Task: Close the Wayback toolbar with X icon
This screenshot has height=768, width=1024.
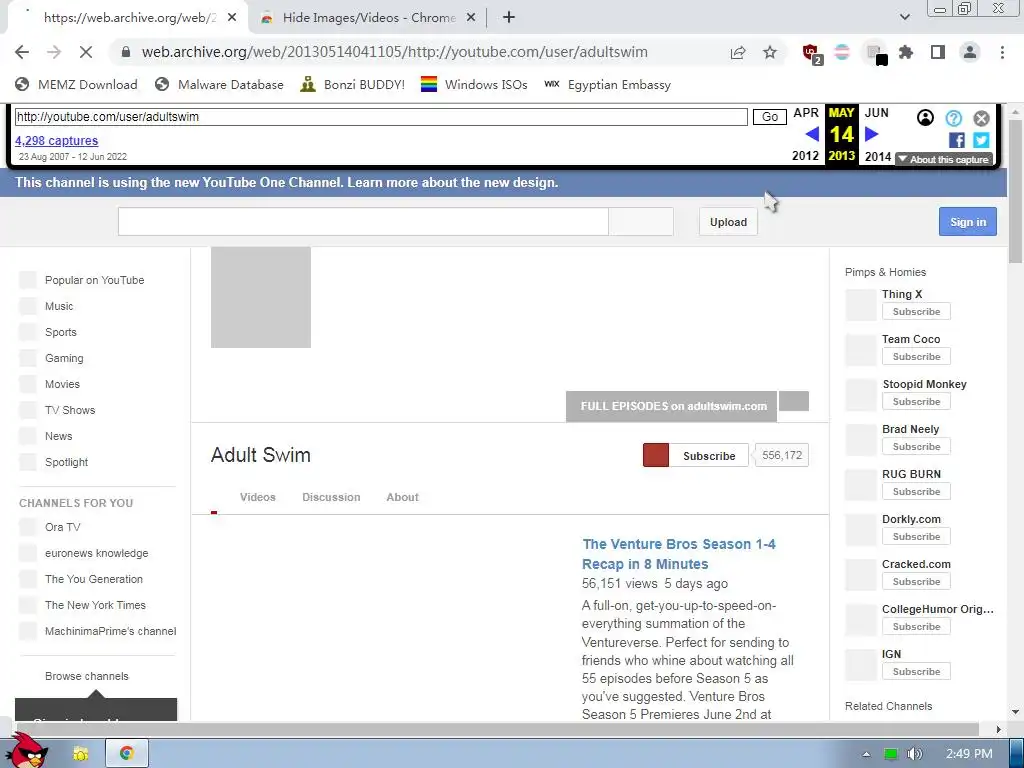Action: pyautogui.click(x=981, y=118)
